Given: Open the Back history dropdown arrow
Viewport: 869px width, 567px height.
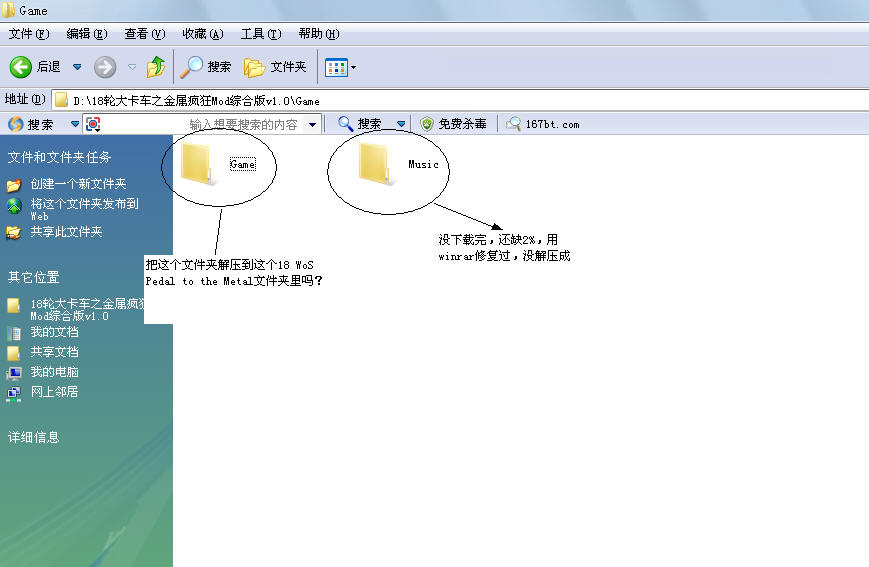Looking at the screenshot, I should (x=77, y=67).
